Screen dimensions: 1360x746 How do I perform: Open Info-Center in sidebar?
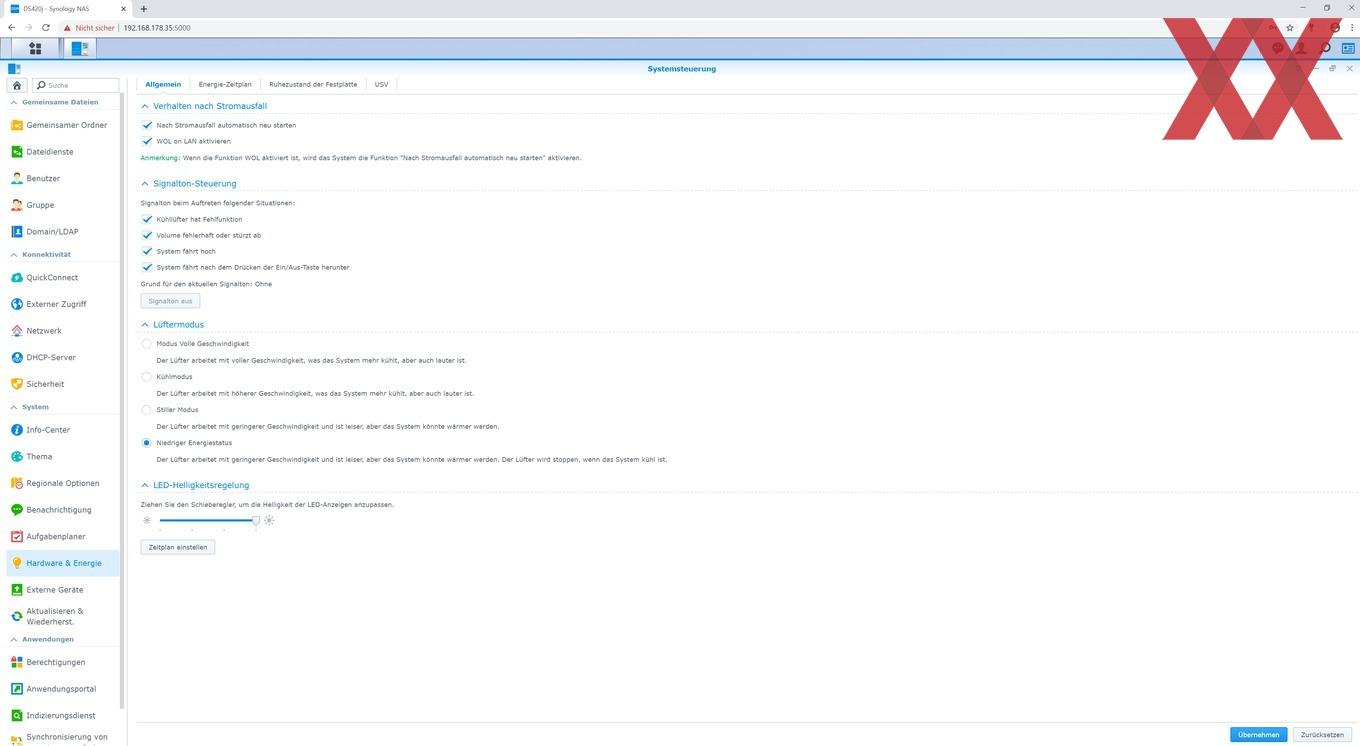pos(62,430)
